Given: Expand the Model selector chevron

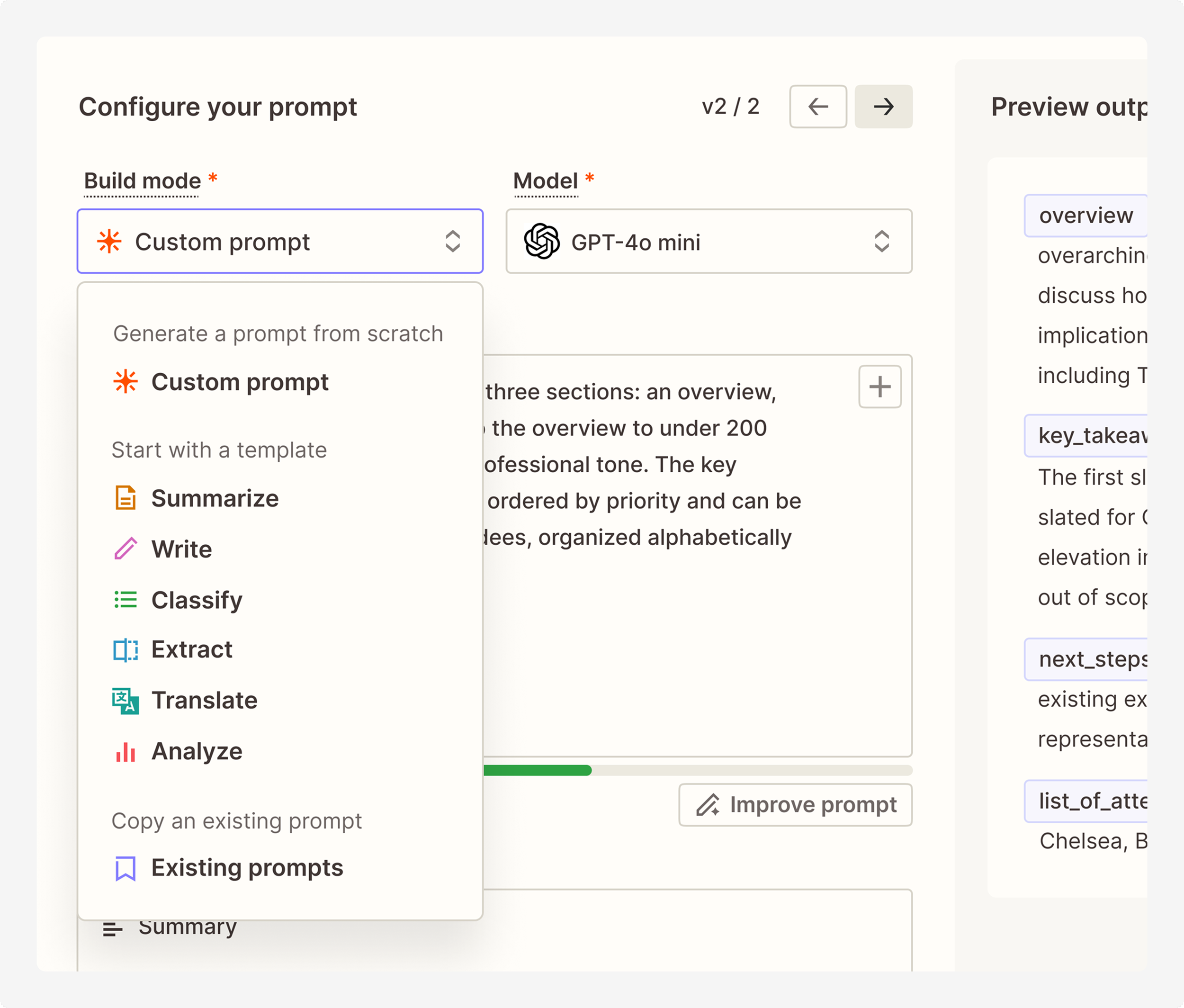Looking at the screenshot, I should coord(881,242).
